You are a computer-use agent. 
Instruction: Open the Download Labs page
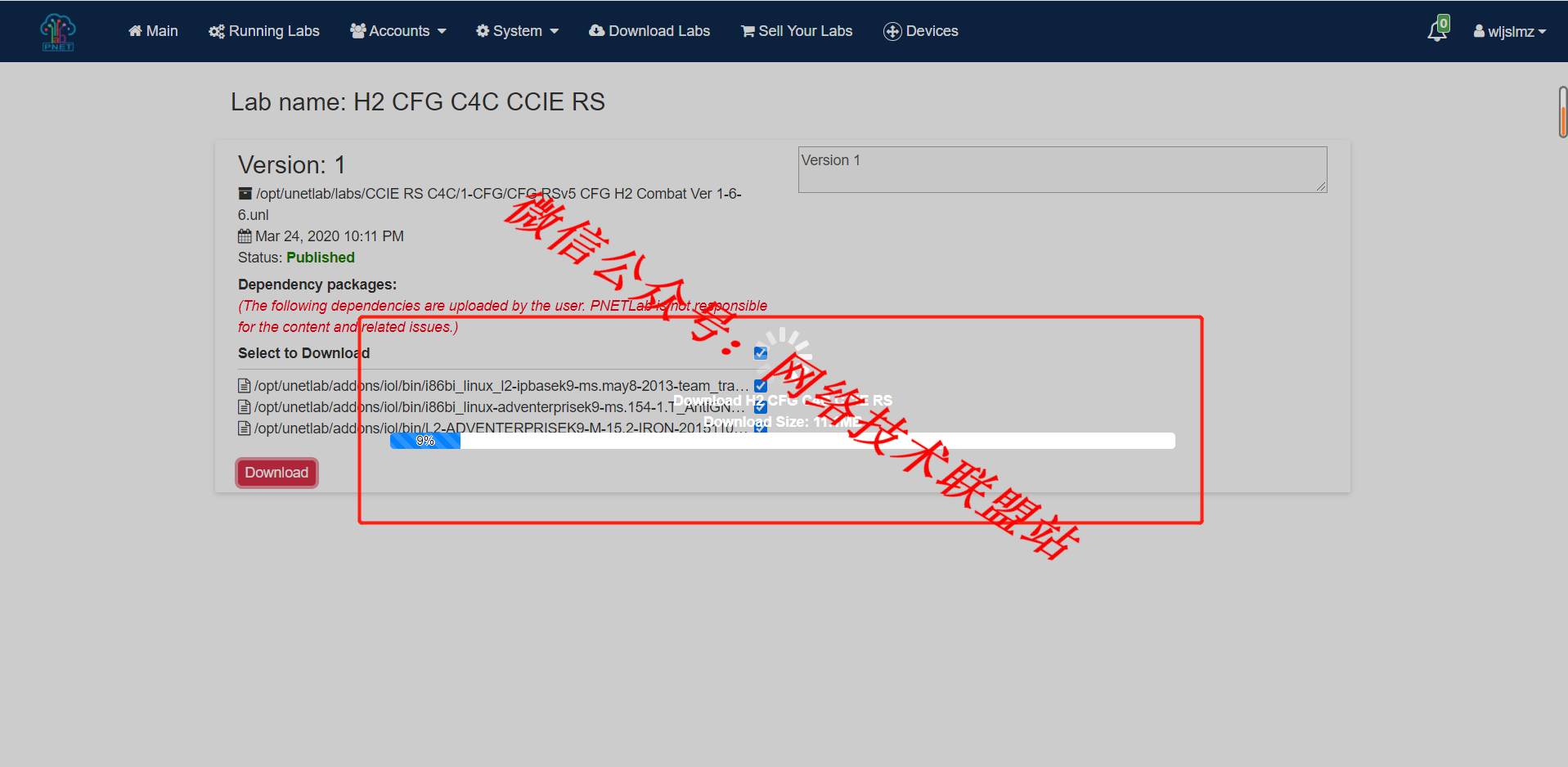coord(649,31)
